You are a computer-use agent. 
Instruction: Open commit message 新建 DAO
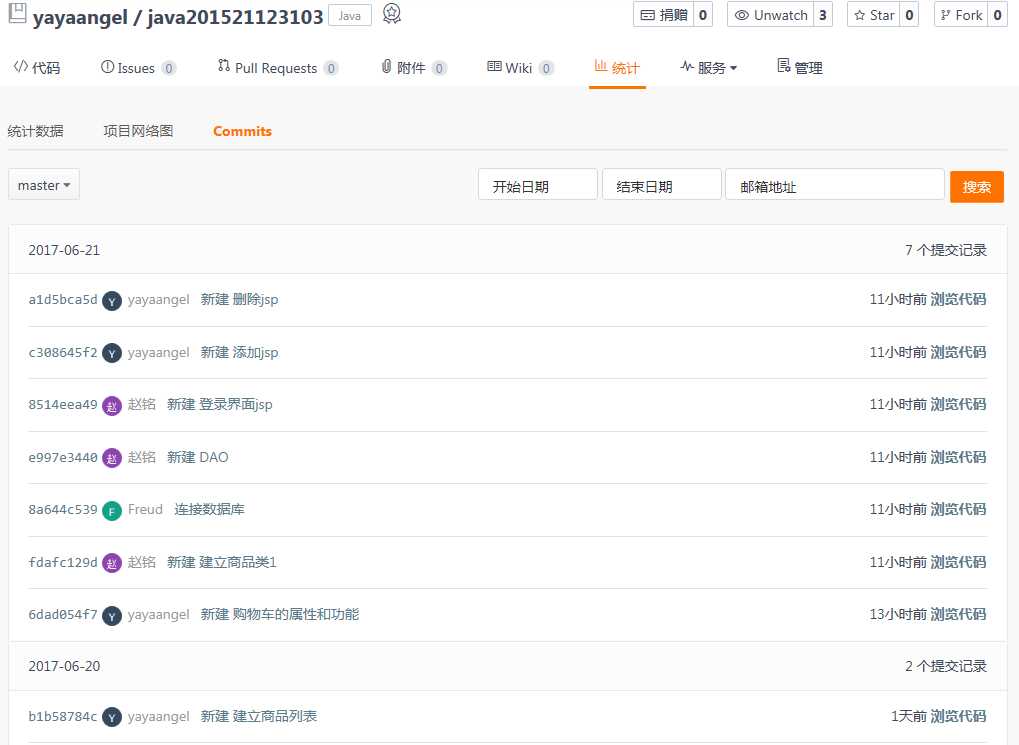point(198,457)
